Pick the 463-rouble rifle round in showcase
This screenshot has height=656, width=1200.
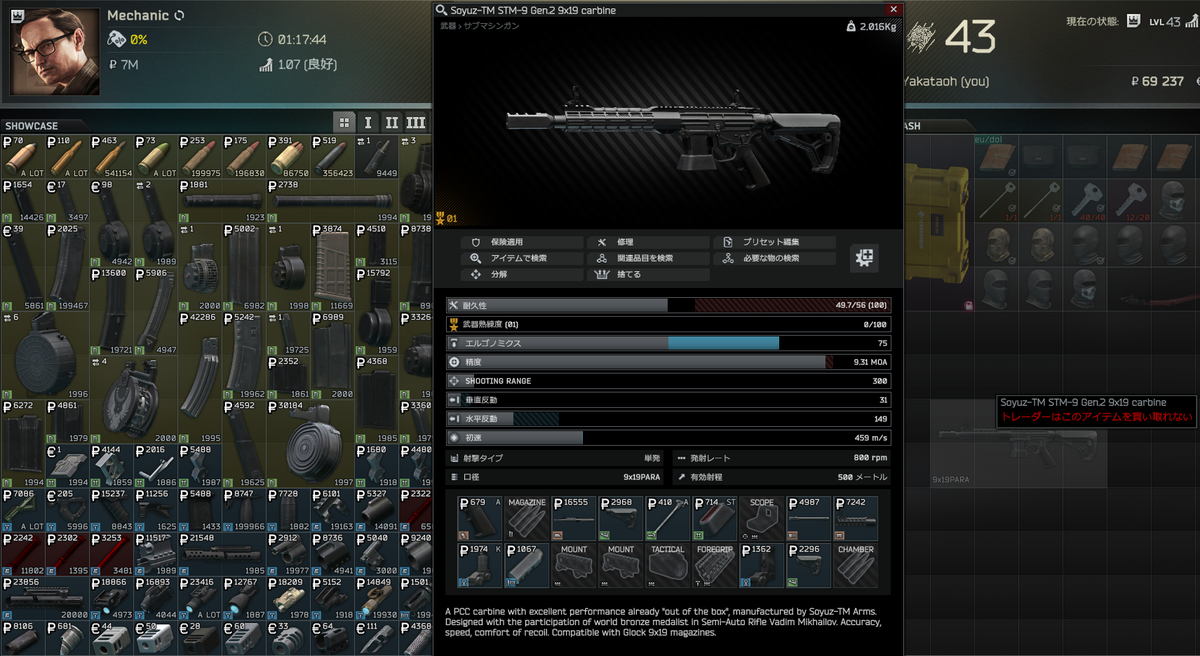point(111,156)
